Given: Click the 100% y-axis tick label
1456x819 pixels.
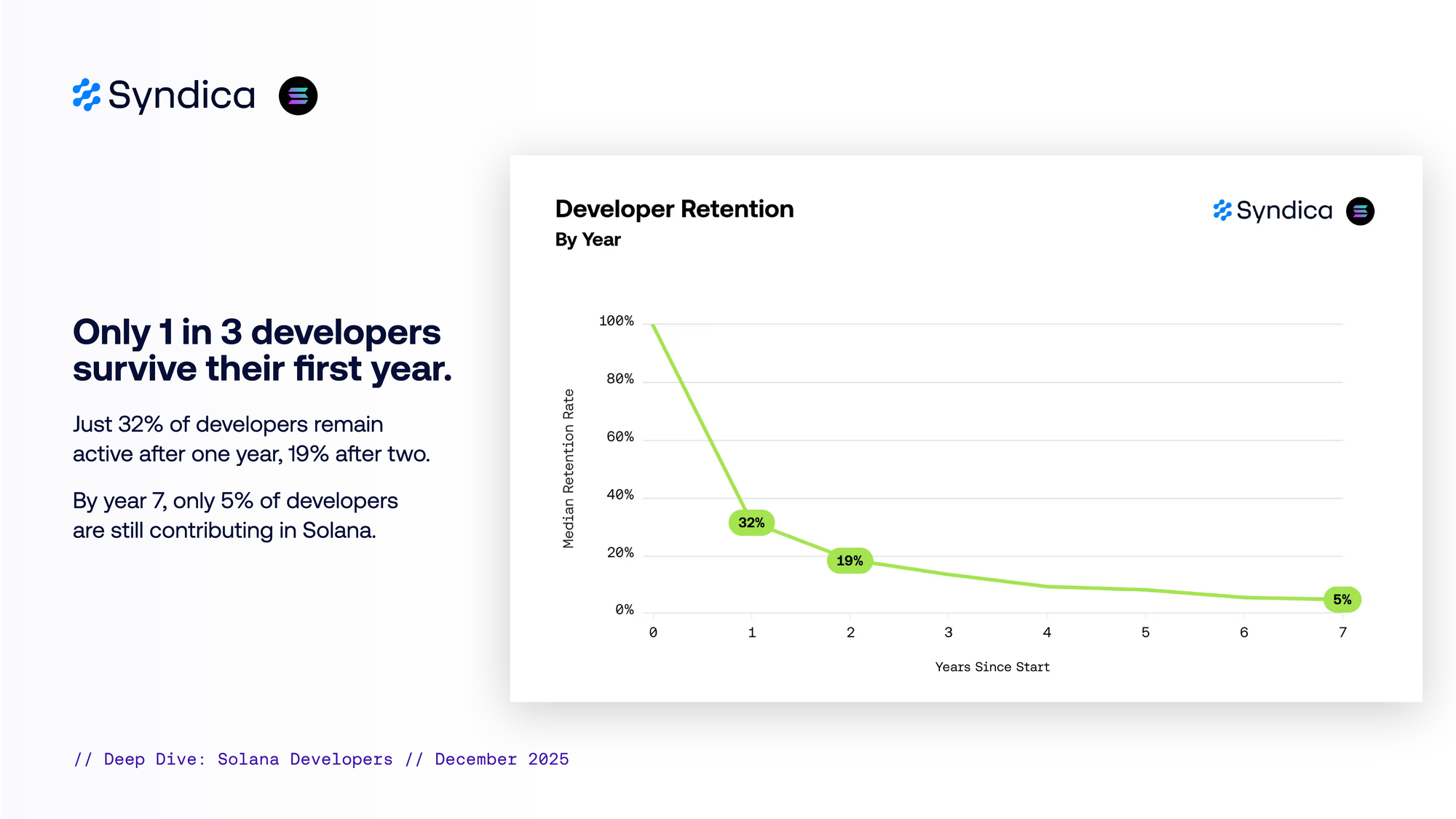Looking at the screenshot, I should pyautogui.click(x=616, y=321).
